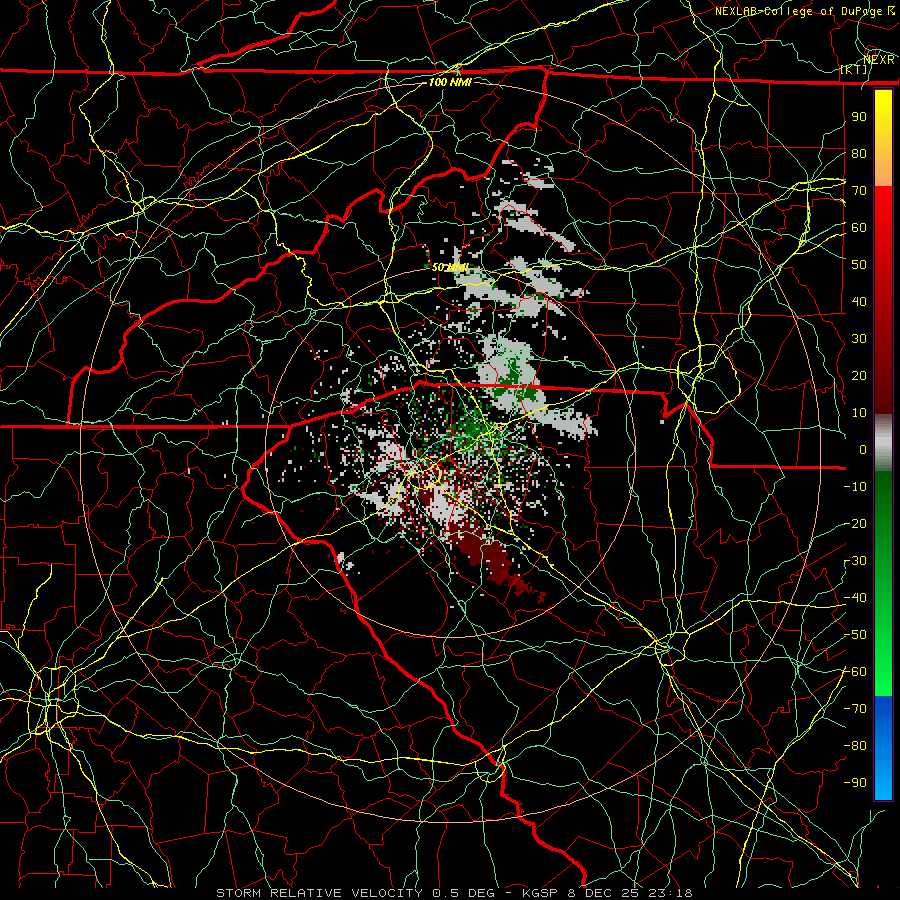Pick the -10 label on velocity scale
900x900 pixels.
coord(855,487)
